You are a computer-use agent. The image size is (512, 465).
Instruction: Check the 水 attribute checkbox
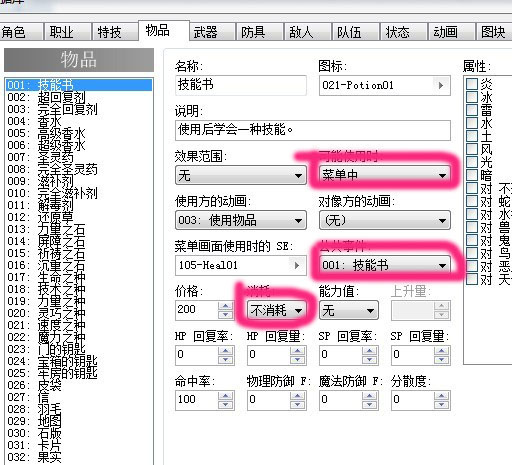(x=472, y=123)
